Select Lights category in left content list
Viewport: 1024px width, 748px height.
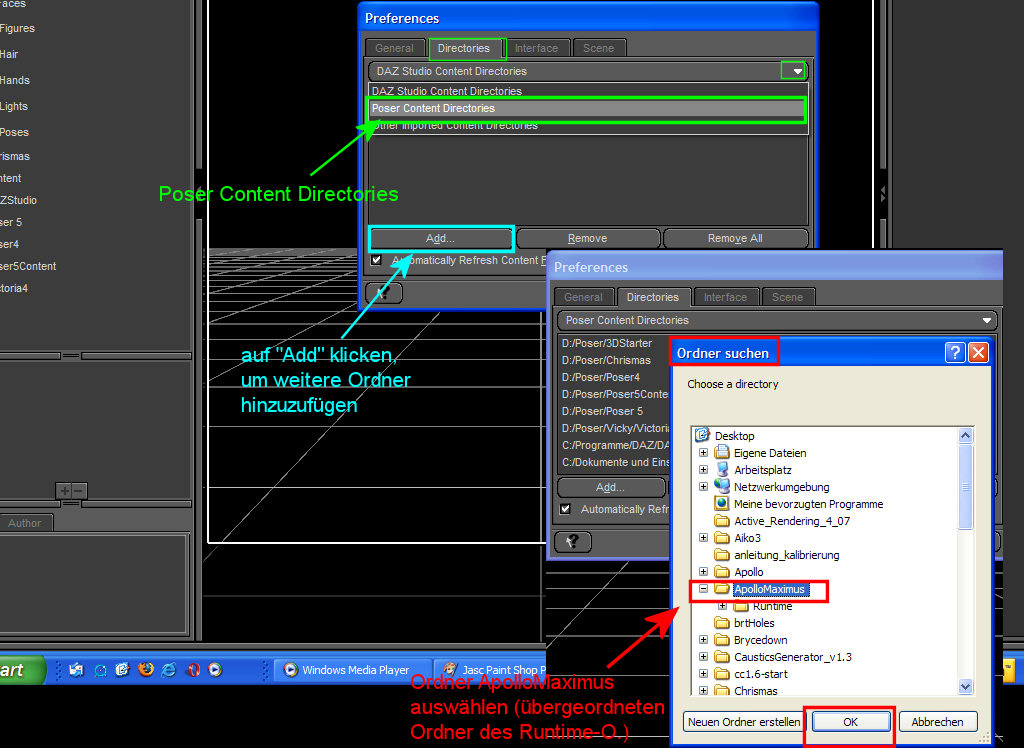point(14,106)
